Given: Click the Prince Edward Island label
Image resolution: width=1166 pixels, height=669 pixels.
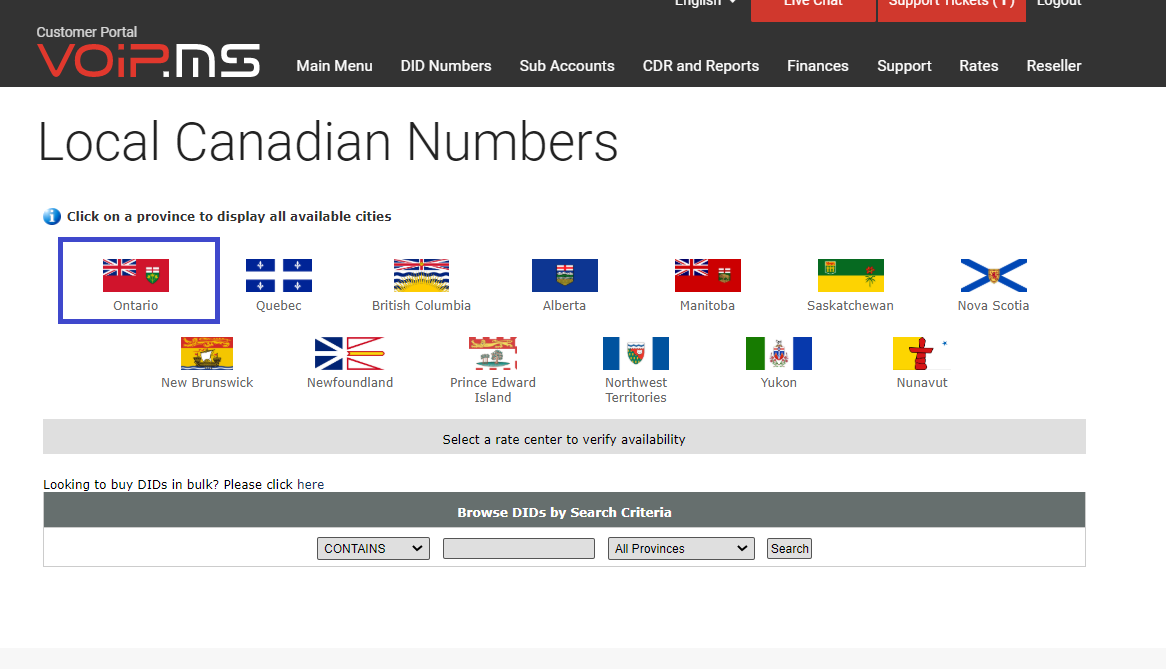Looking at the screenshot, I should (493, 390).
